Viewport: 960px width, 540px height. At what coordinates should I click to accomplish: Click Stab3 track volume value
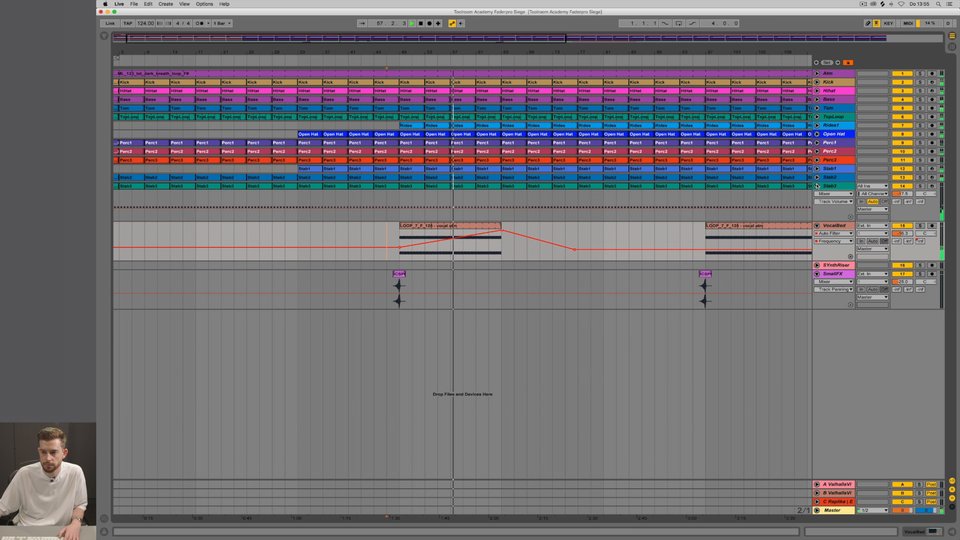(902, 193)
